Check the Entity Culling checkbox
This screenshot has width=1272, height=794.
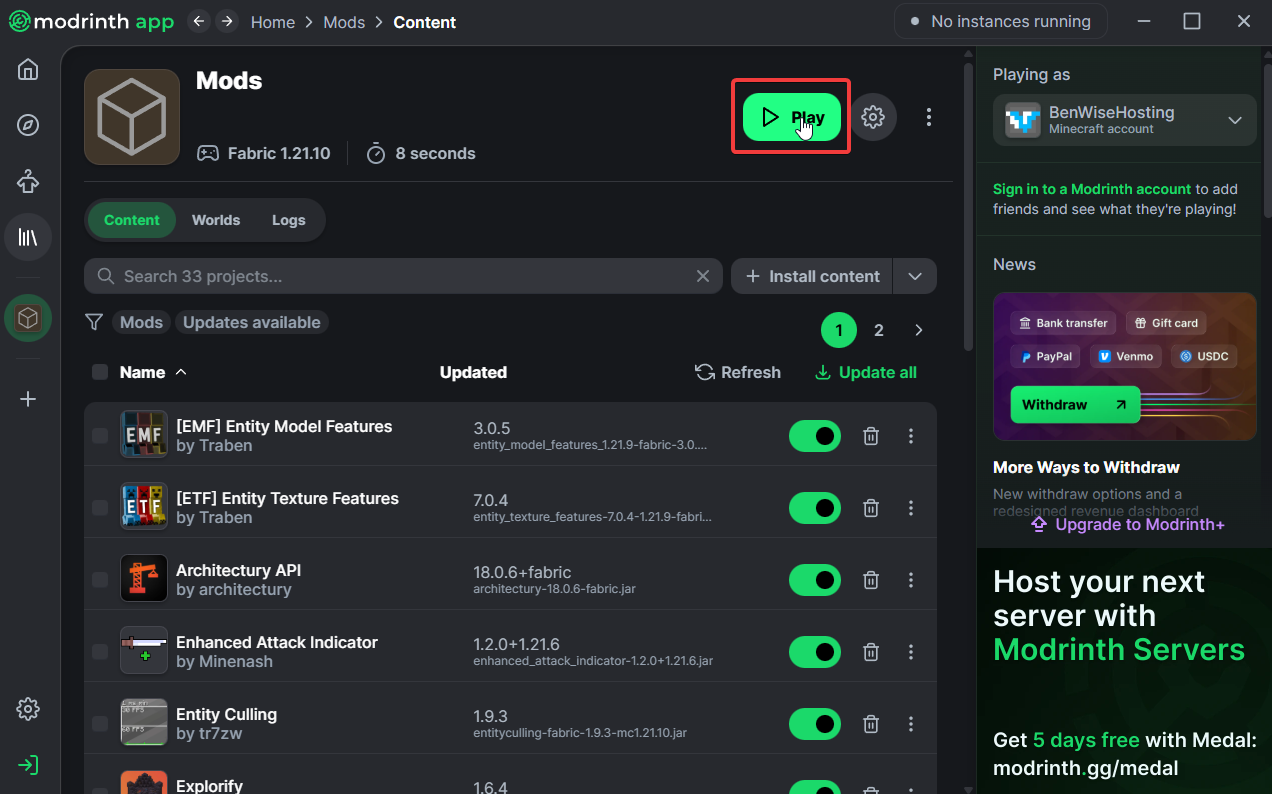(100, 724)
